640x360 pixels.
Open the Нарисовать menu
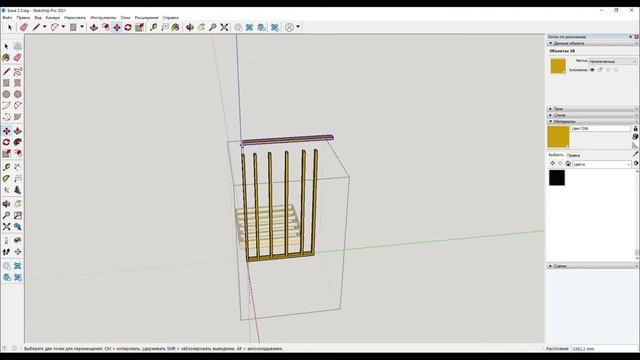75,18
